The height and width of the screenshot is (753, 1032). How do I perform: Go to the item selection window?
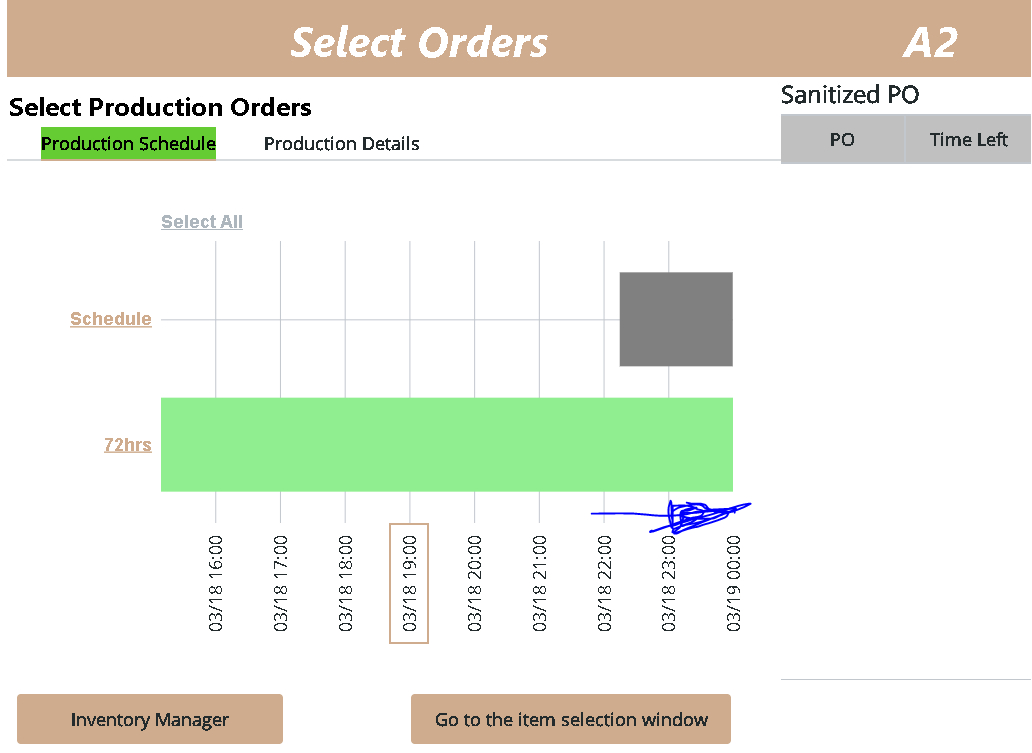click(571, 720)
